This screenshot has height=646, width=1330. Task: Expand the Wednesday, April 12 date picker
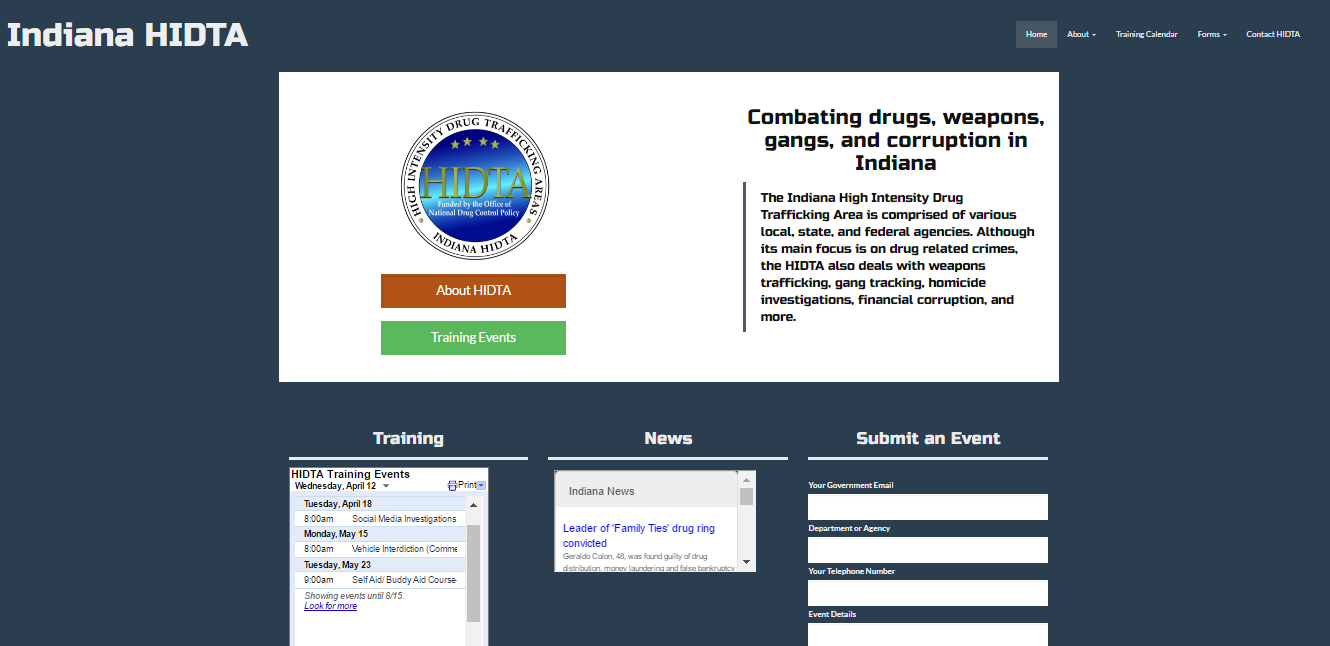click(x=386, y=486)
